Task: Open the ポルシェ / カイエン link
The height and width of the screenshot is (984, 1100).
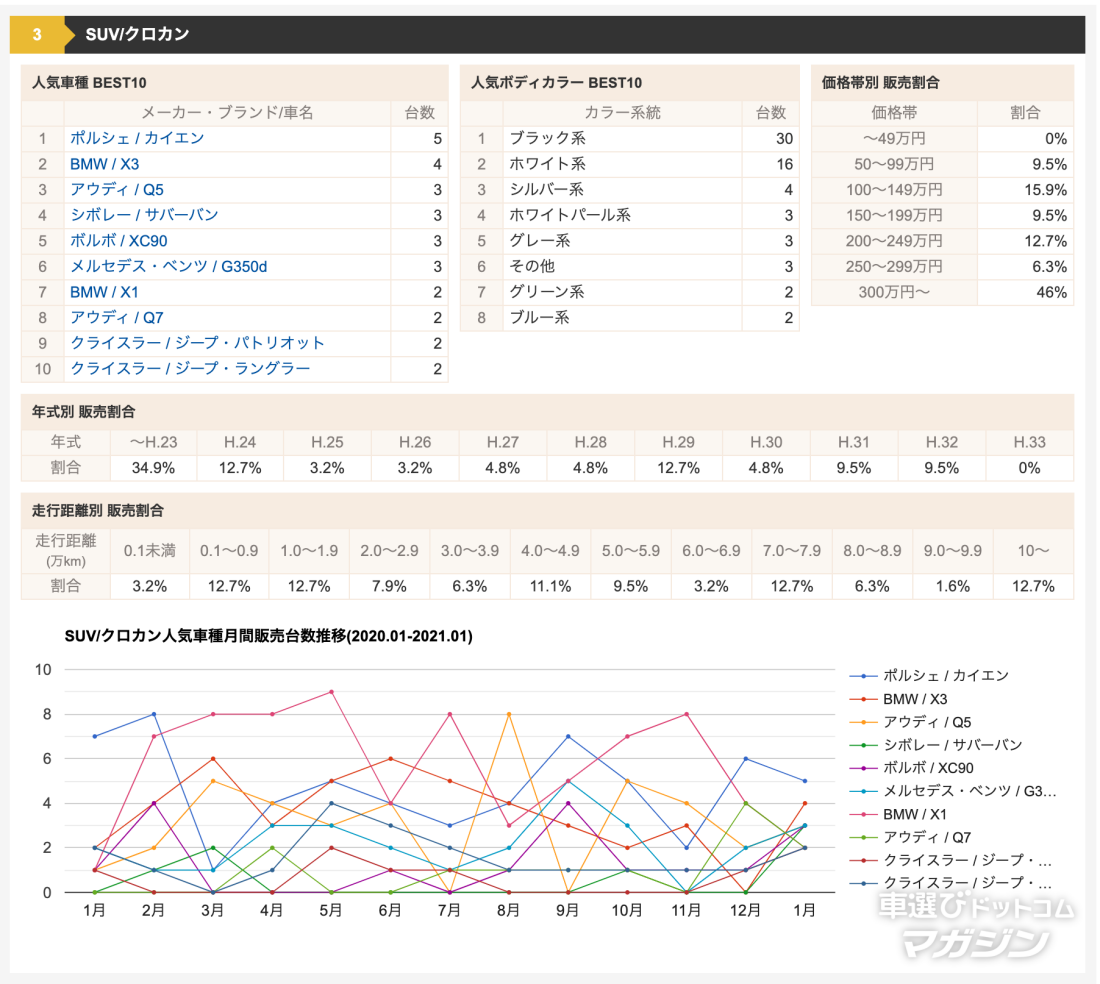Action: [137, 138]
